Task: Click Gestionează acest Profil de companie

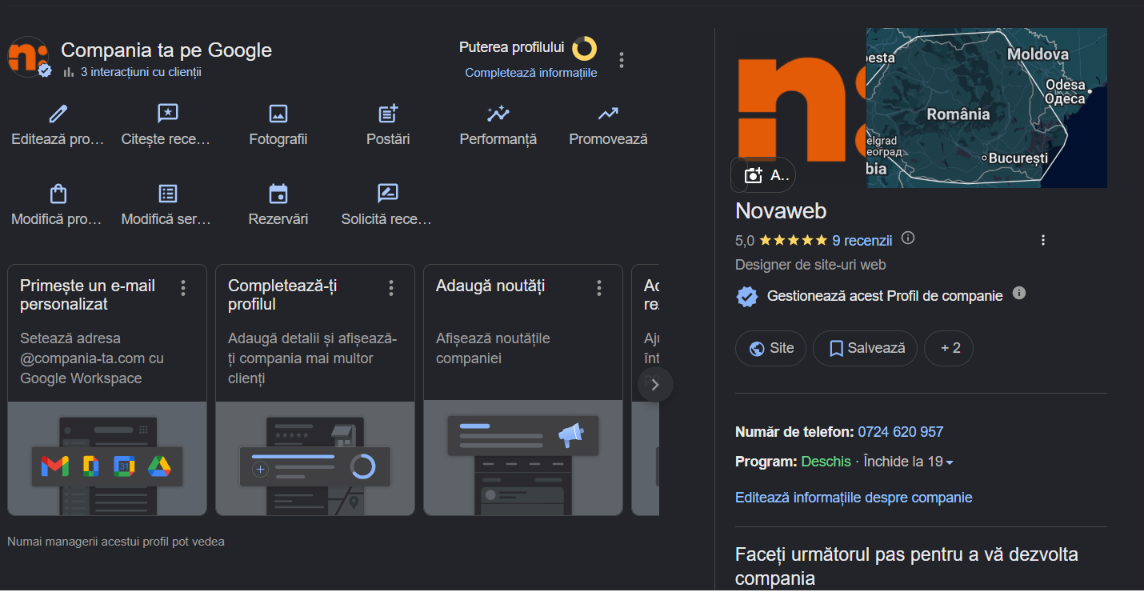Action: coord(885,296)
